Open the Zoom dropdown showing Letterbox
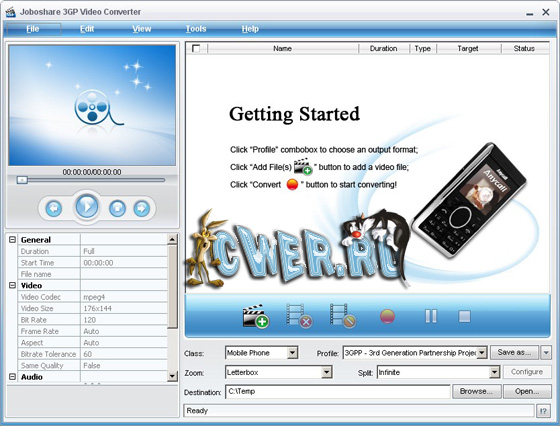This screenshot has height=426, width=560. (x=326, y=372)
